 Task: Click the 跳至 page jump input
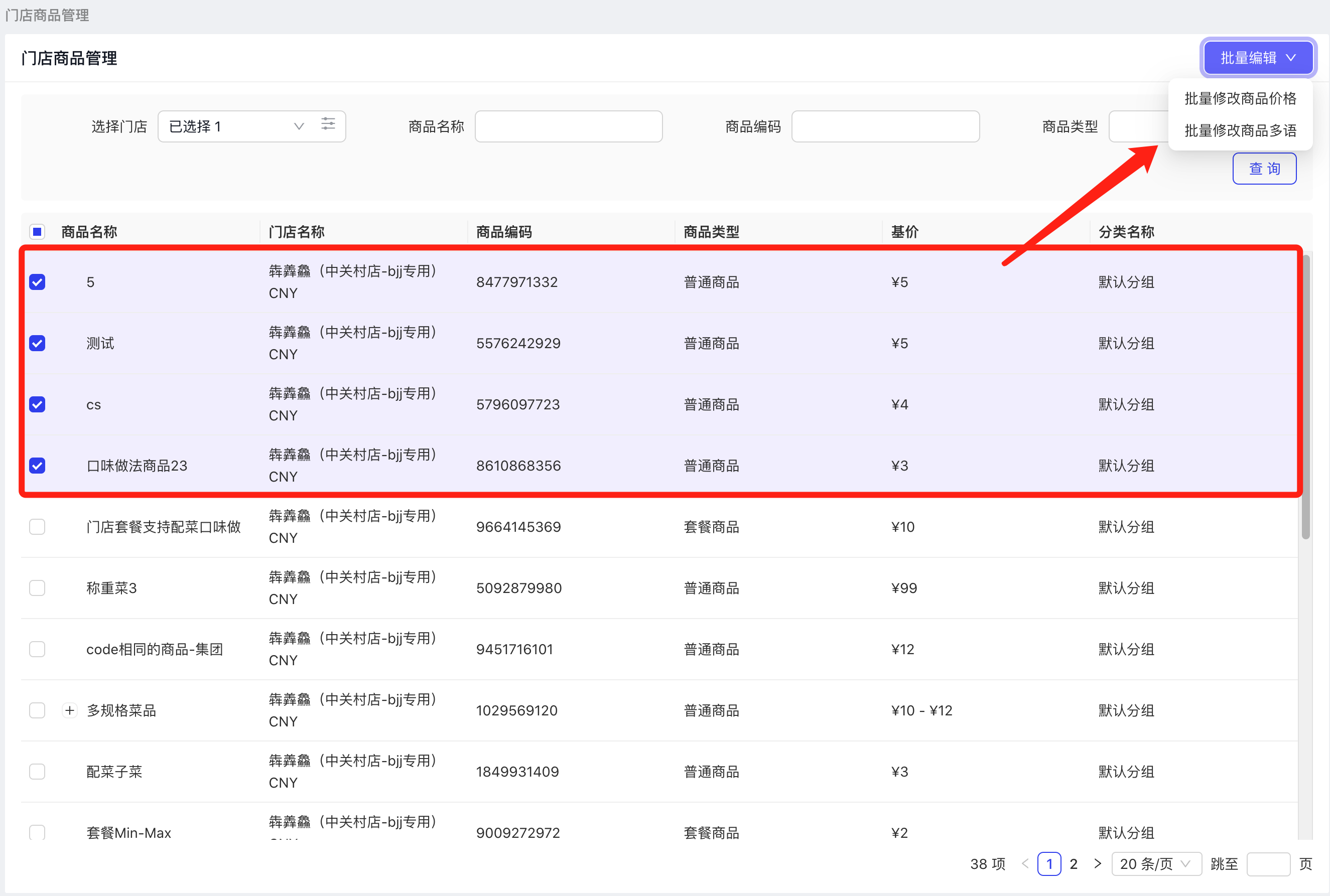1268,863
